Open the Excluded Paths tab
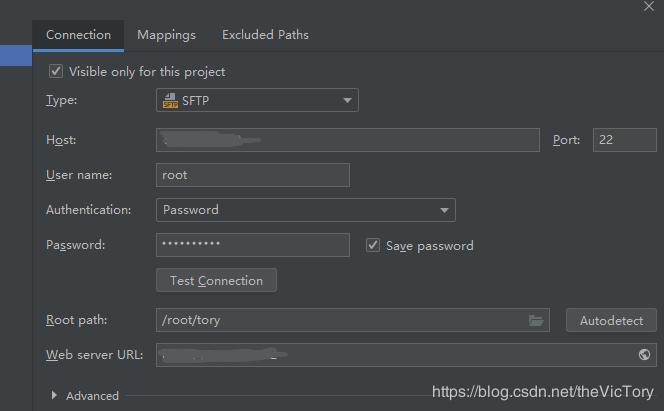This screenshot has width=664, height=411. click(265, 35)
